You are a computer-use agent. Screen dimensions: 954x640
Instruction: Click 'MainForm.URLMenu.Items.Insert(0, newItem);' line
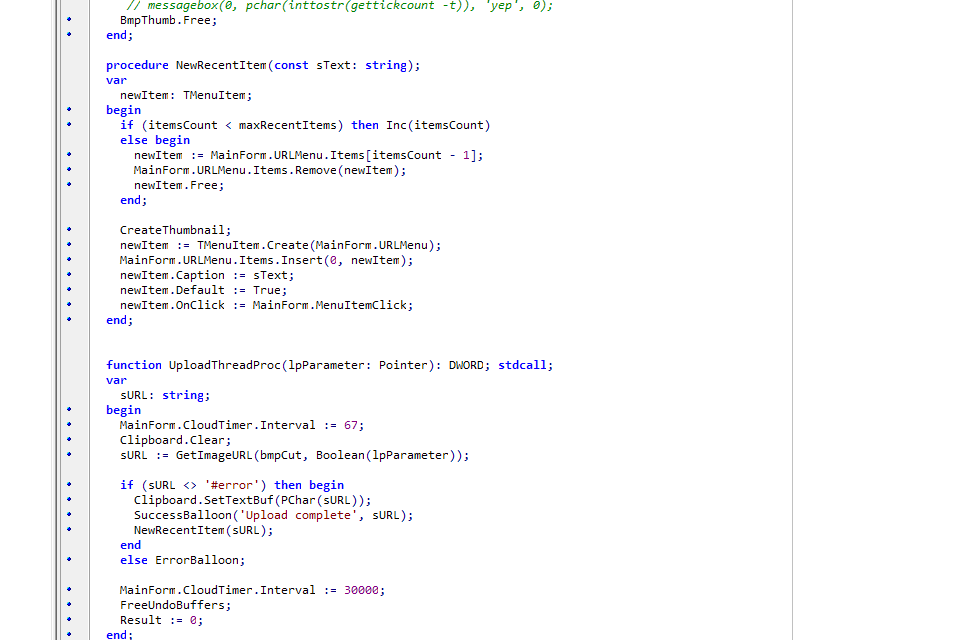[x=266, y=260]
